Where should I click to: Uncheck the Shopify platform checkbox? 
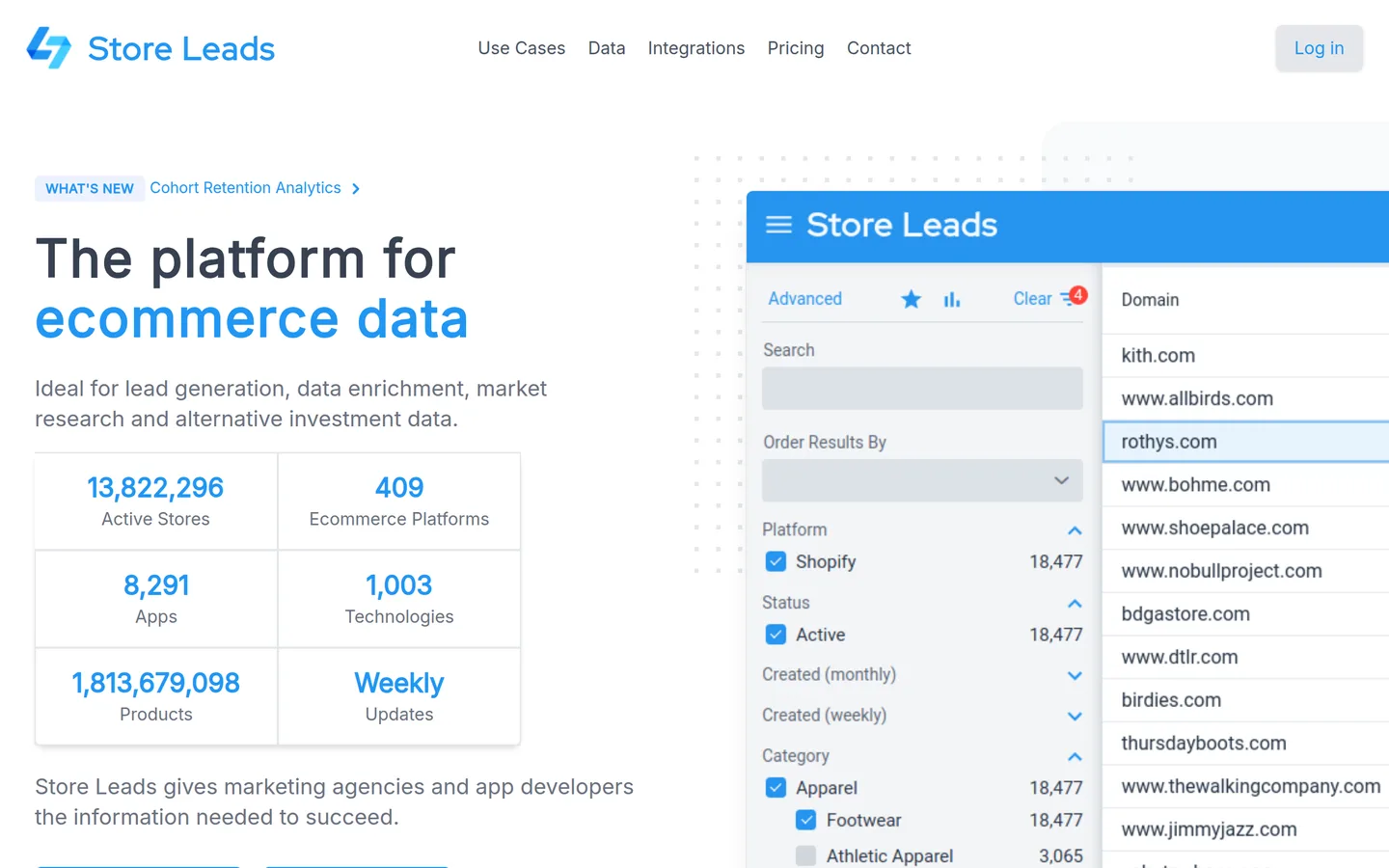point(776,561)
